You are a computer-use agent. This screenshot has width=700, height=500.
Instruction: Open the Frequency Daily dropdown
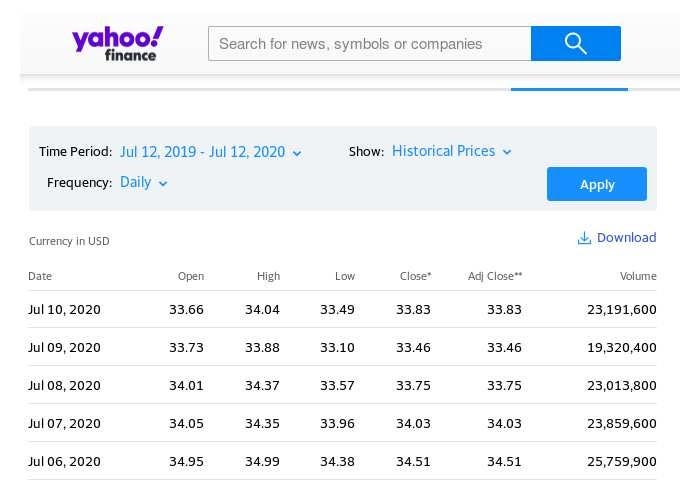143,182
